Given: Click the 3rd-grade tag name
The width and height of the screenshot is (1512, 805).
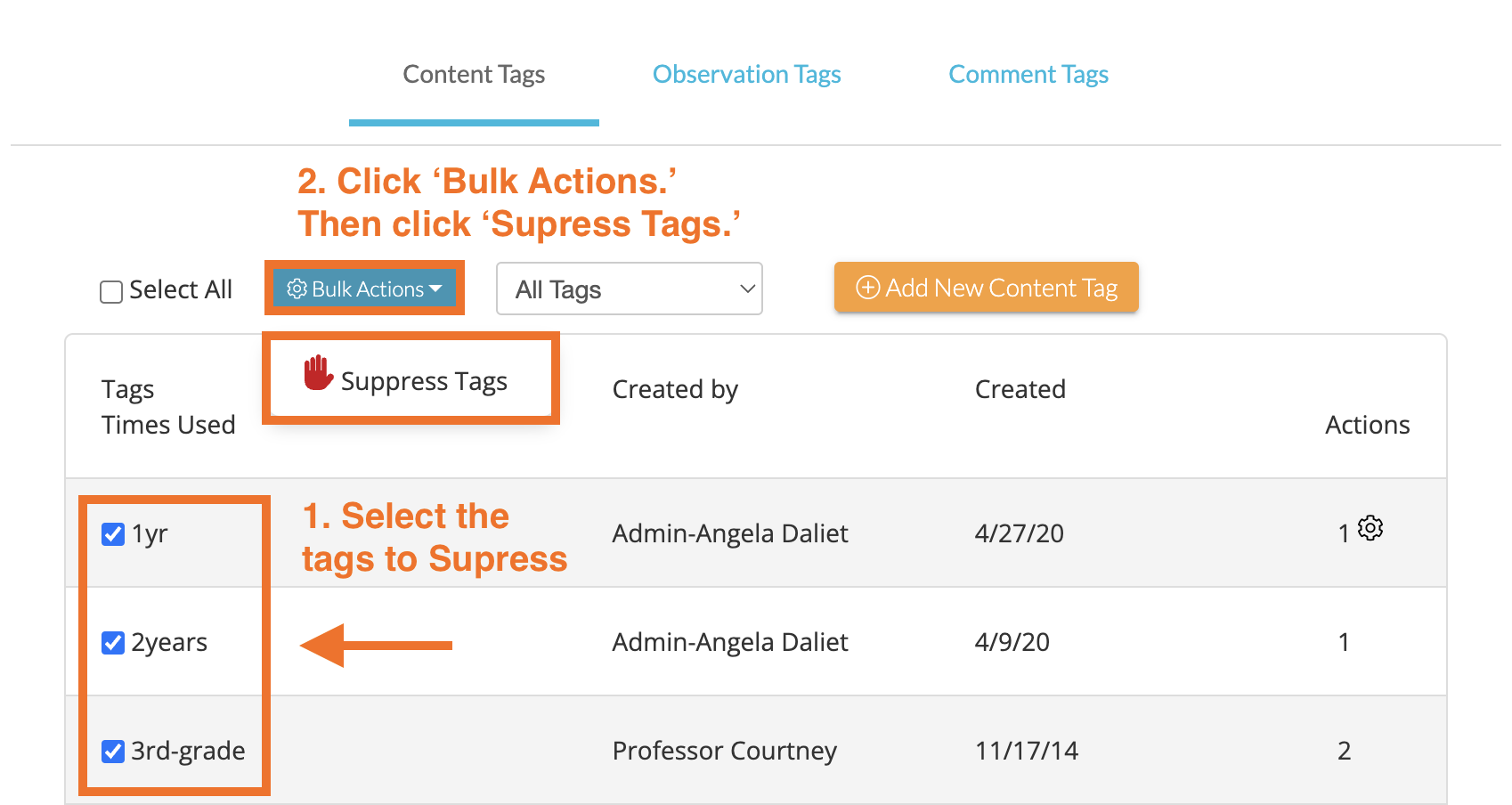Looking at the screenshot, I should 188,751.
